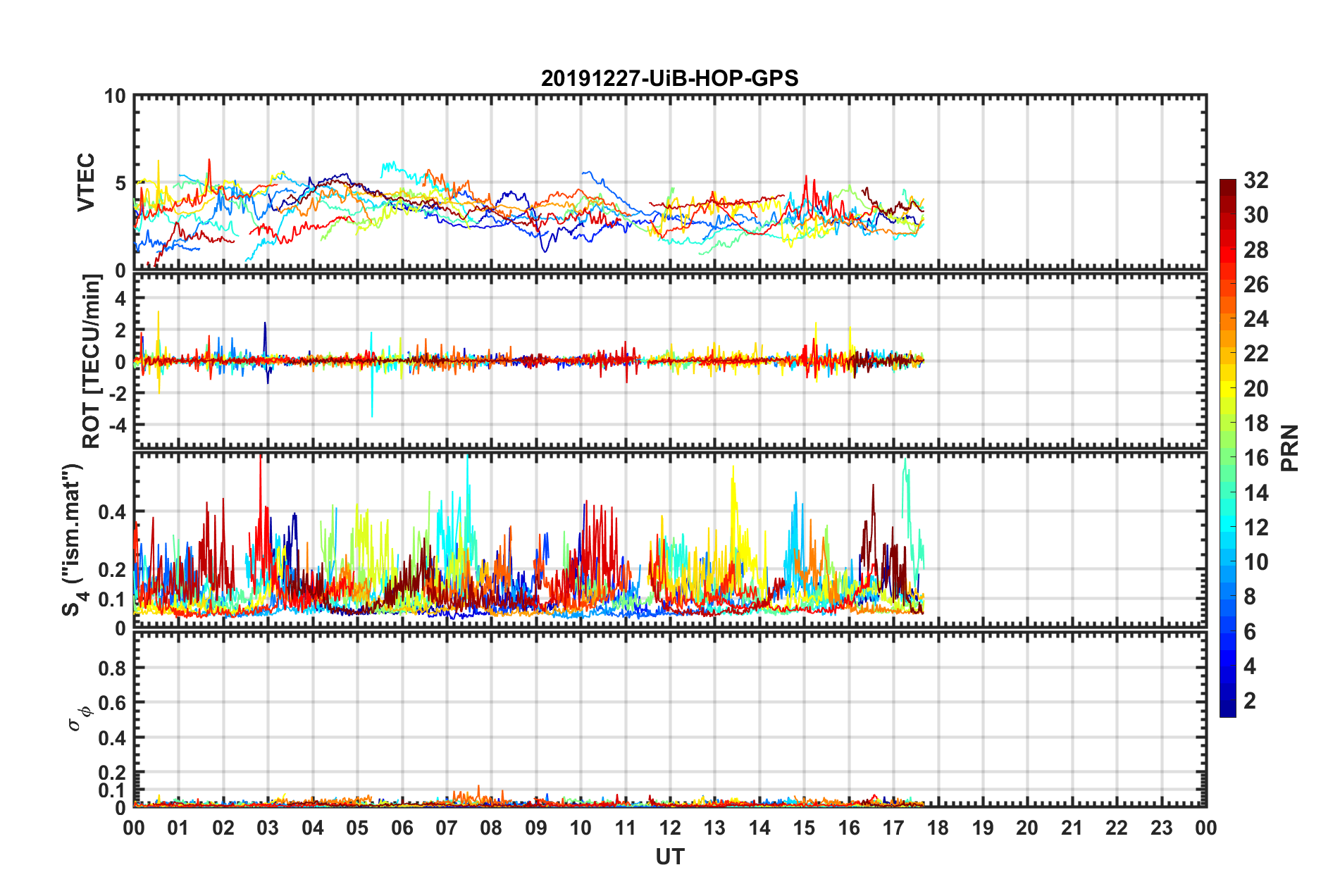Click the plot title 20191227-UiB-HOP-GPS
The image size is (1340, 896).
669,78
